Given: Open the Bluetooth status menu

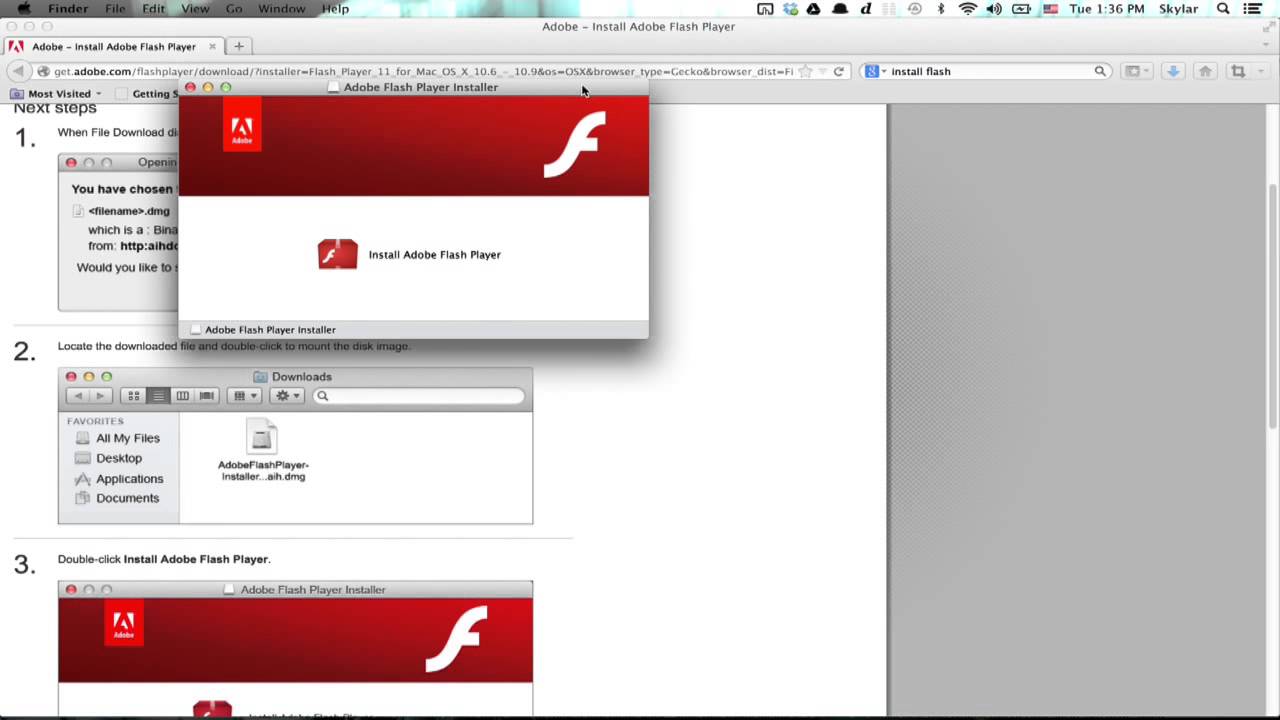Looking at the screenshot, I should click(x=941, y=9).
